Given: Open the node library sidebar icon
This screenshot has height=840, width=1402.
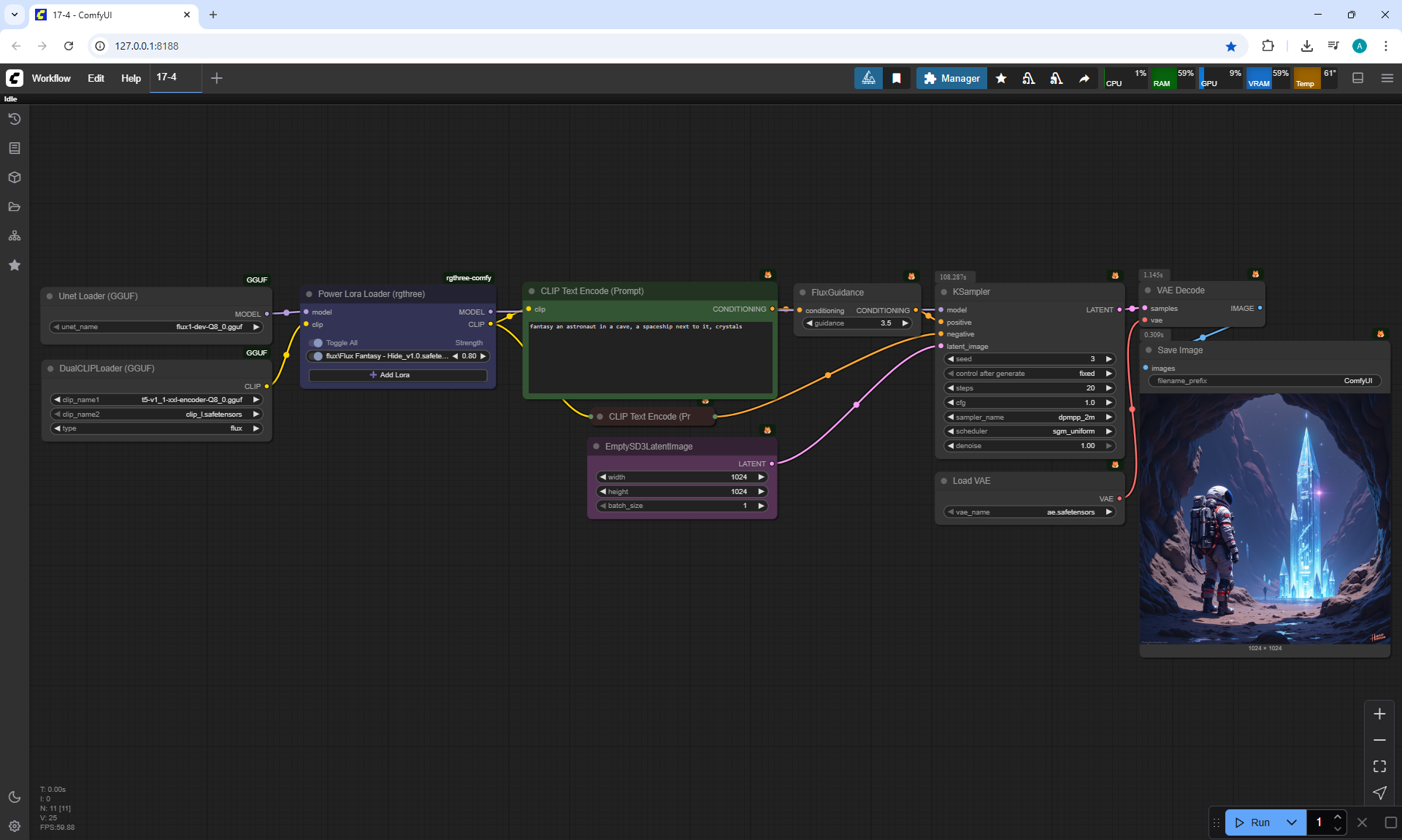Looking at the screenshot, I should (x=15, y=148).
